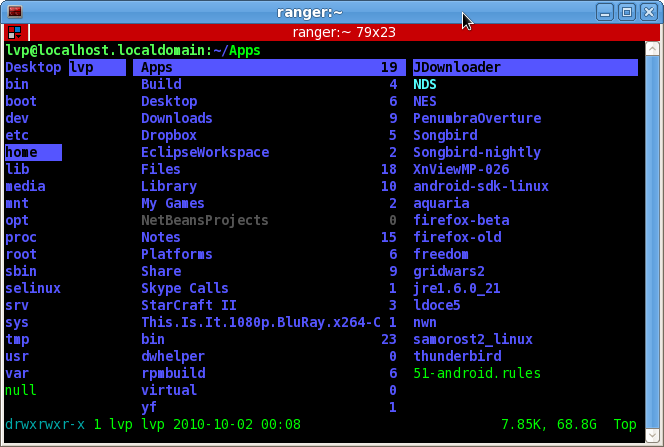Click the EclipseWorkspace folder
The width and height of the screenshot is (664, 447).
[204, 152]
